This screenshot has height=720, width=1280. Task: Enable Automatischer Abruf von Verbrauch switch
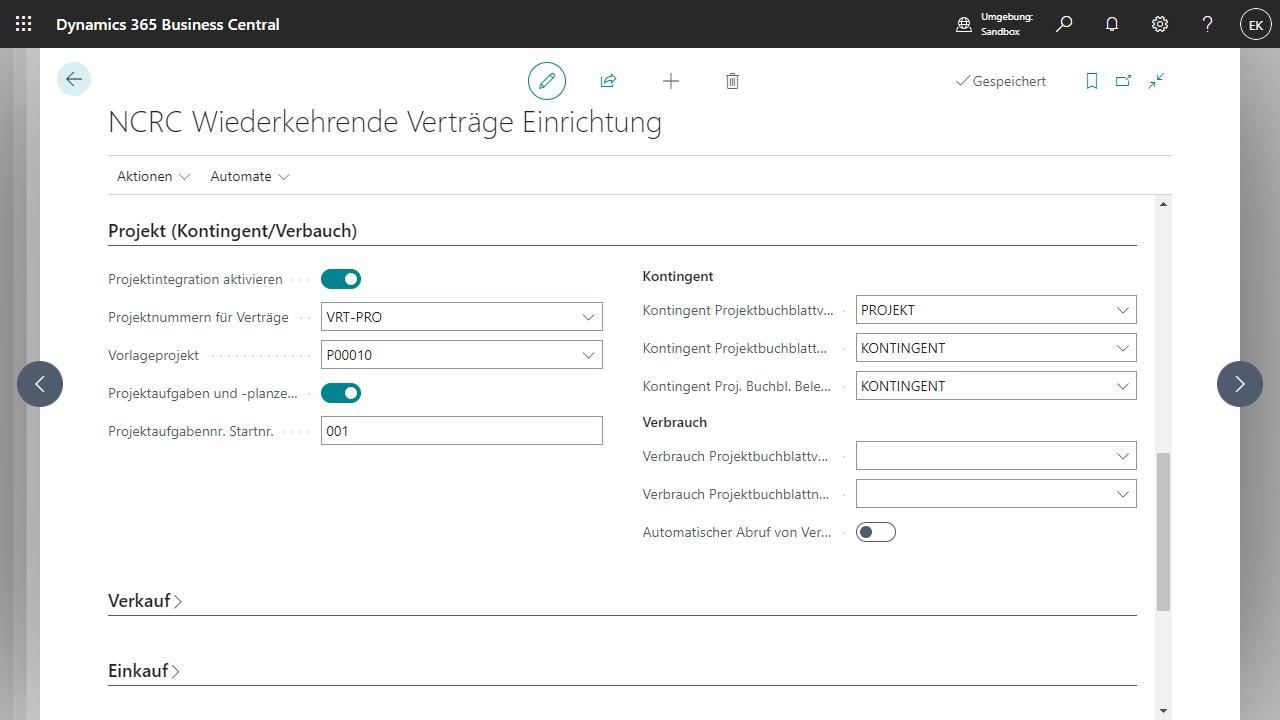876,532
